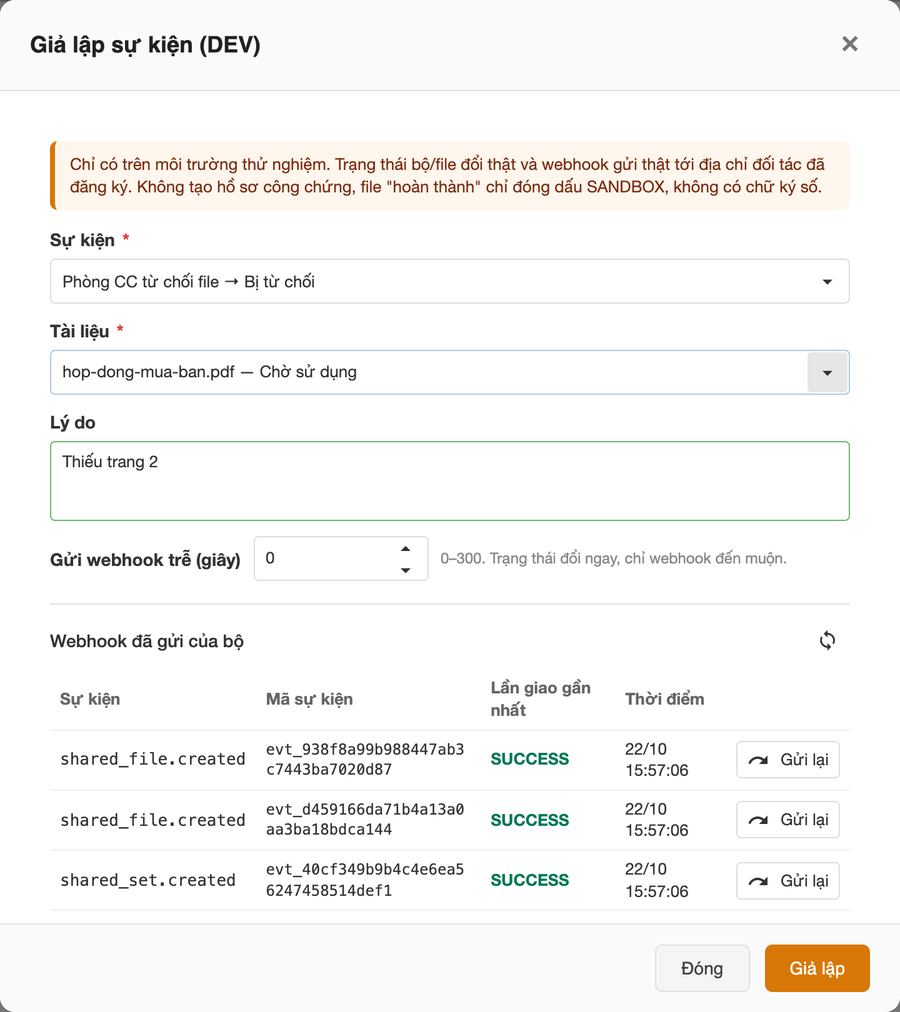Click the Sự kiện column header in table
Viewport: 900px width, 1012px height.
coord(90,699)
